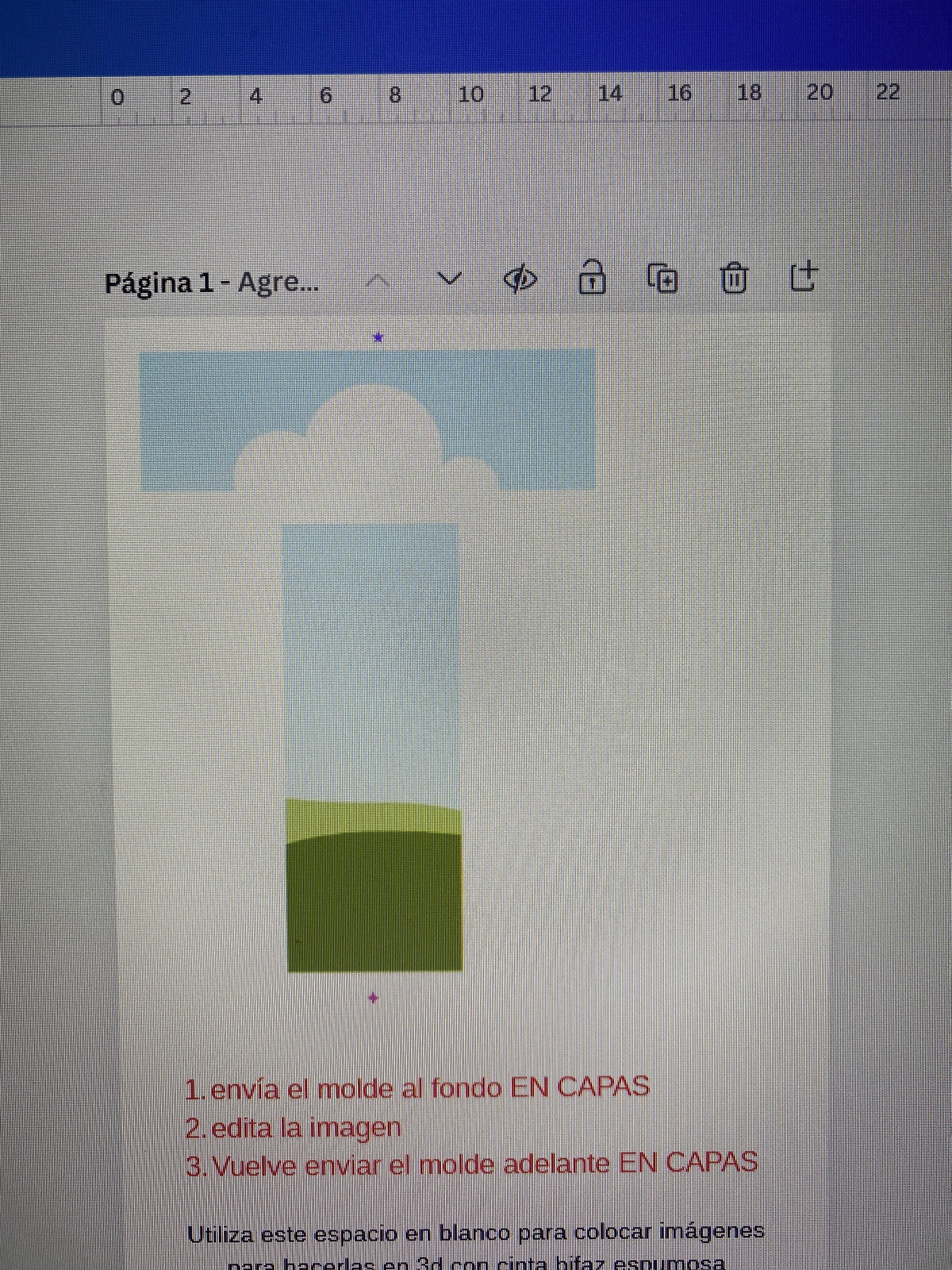
Task: Click the pink star marker below the hill image
Action: [373, 998]
